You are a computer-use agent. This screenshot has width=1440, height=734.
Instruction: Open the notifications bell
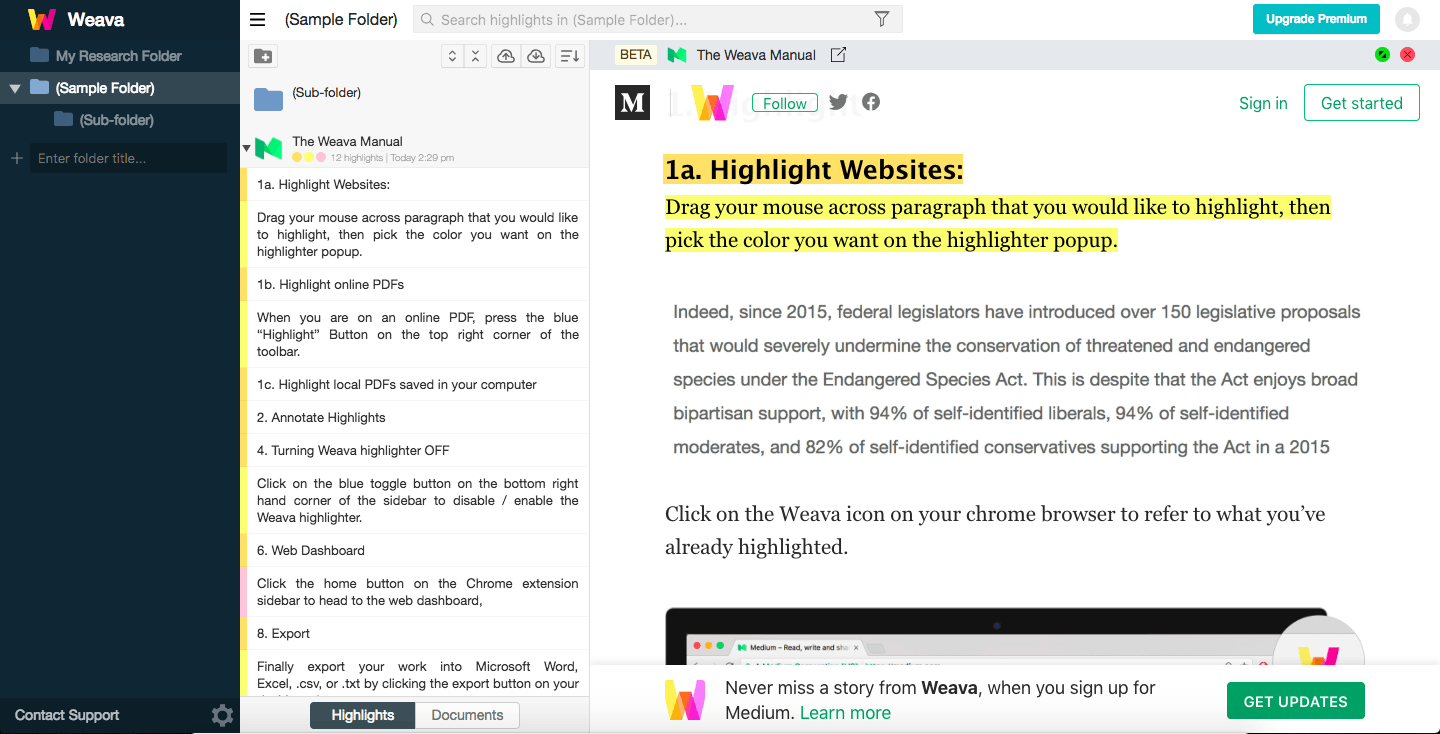1407,19
